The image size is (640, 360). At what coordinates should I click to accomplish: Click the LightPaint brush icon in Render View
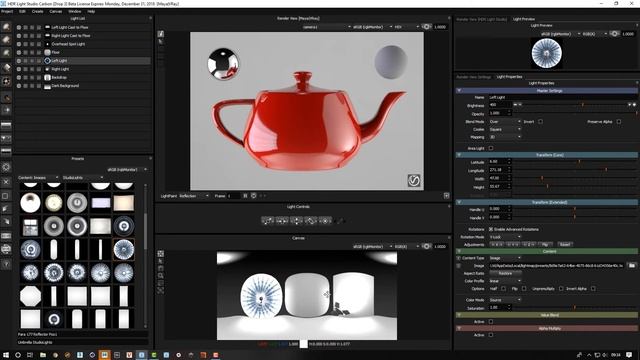pyautogui.click(x=161, y=34)
